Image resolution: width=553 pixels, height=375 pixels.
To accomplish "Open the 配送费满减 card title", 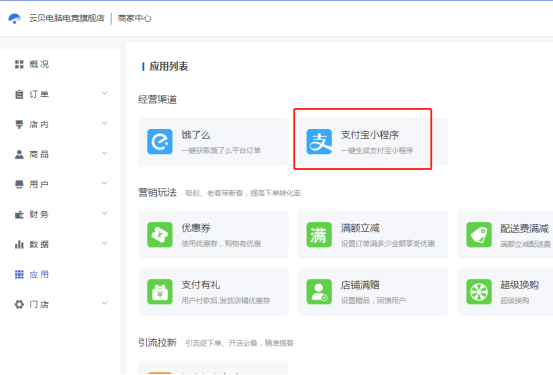I will [524, 229].
